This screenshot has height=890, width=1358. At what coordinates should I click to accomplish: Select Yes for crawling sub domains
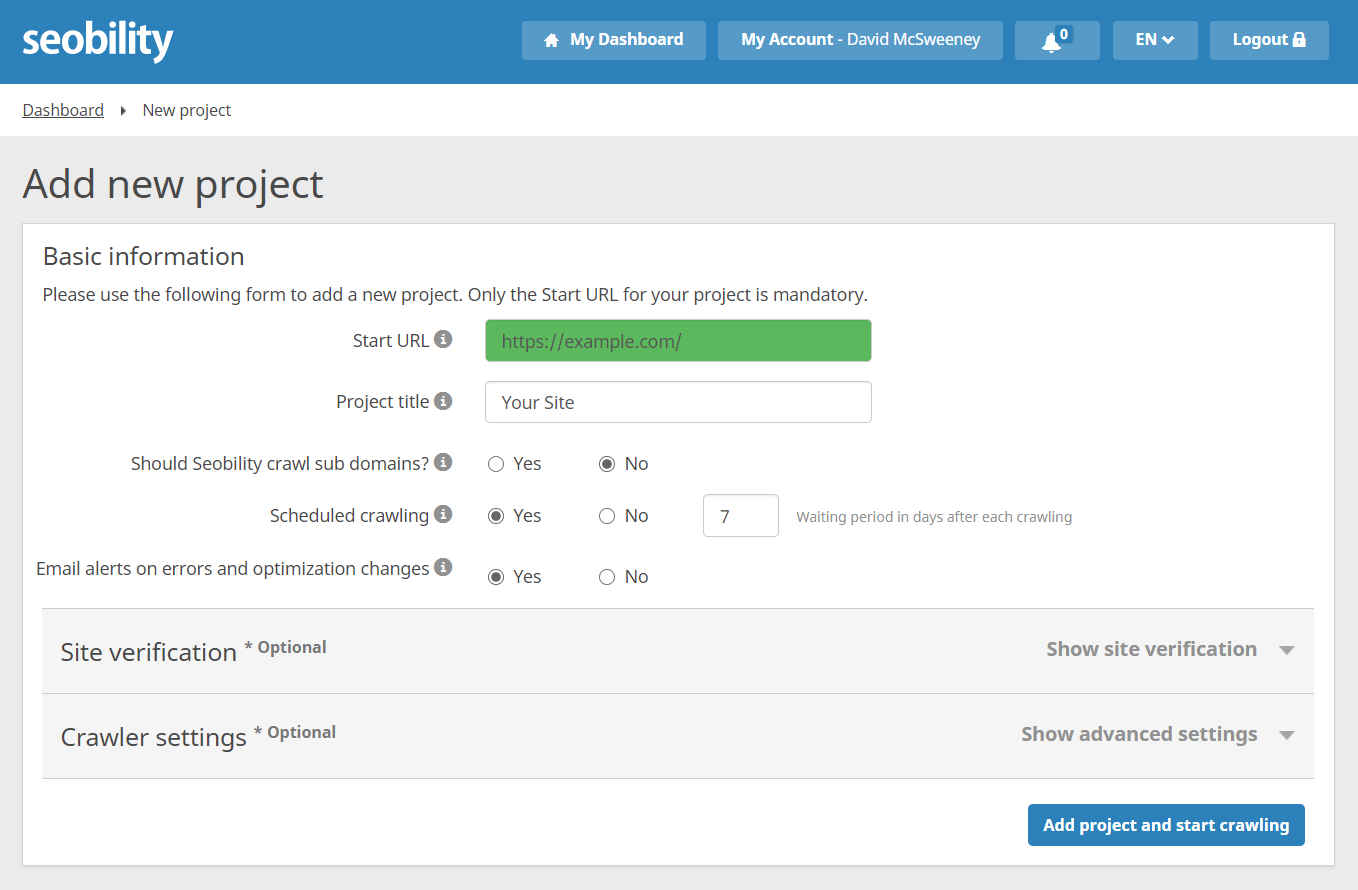point(496,464)
